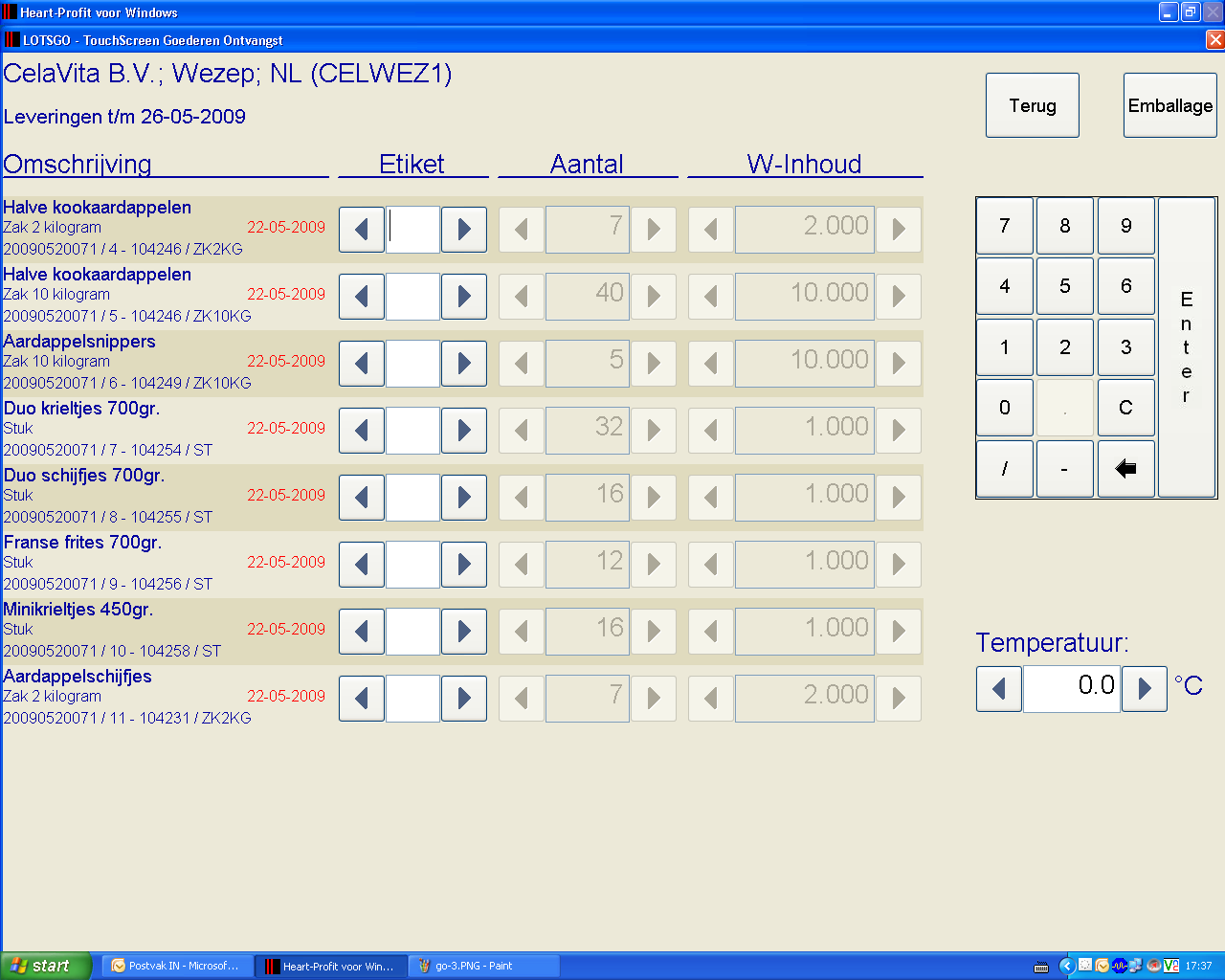1225x980 pixels.
Task: Click the keypad backspace arrow icon
Action: [1126, 469]
